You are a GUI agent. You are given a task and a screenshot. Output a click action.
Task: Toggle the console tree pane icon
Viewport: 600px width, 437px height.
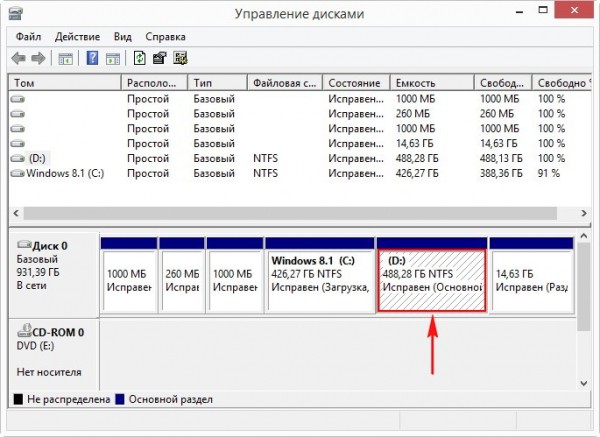(65, 59)
